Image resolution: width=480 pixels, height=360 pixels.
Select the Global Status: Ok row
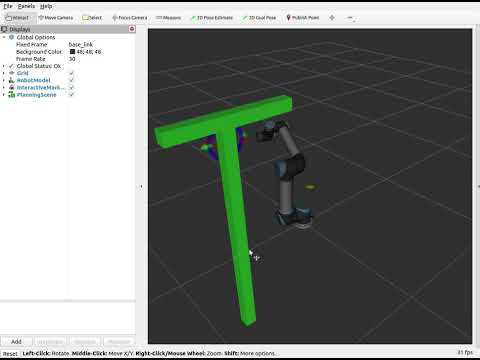68,66
